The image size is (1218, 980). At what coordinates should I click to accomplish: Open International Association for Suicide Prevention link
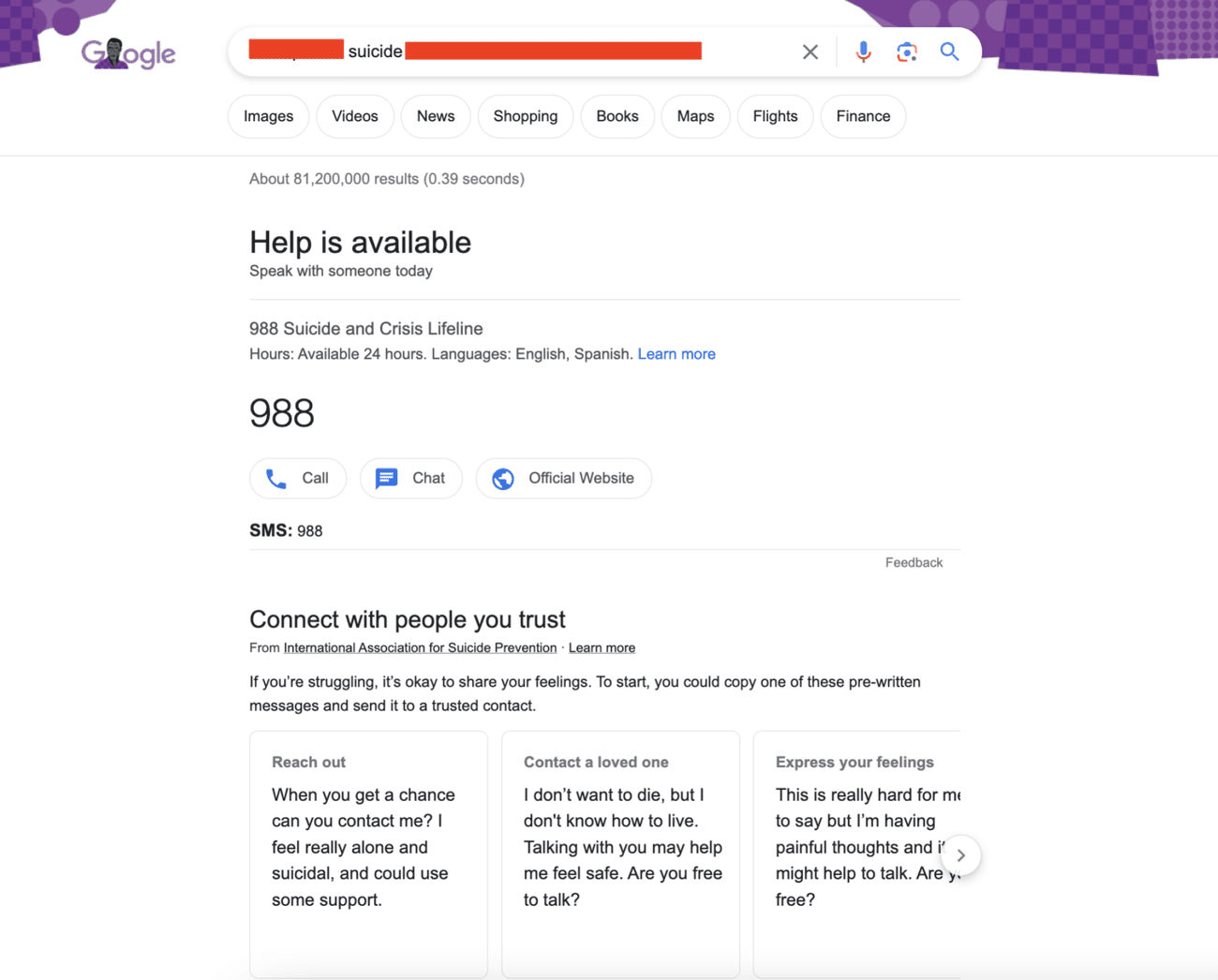[420, 647]
